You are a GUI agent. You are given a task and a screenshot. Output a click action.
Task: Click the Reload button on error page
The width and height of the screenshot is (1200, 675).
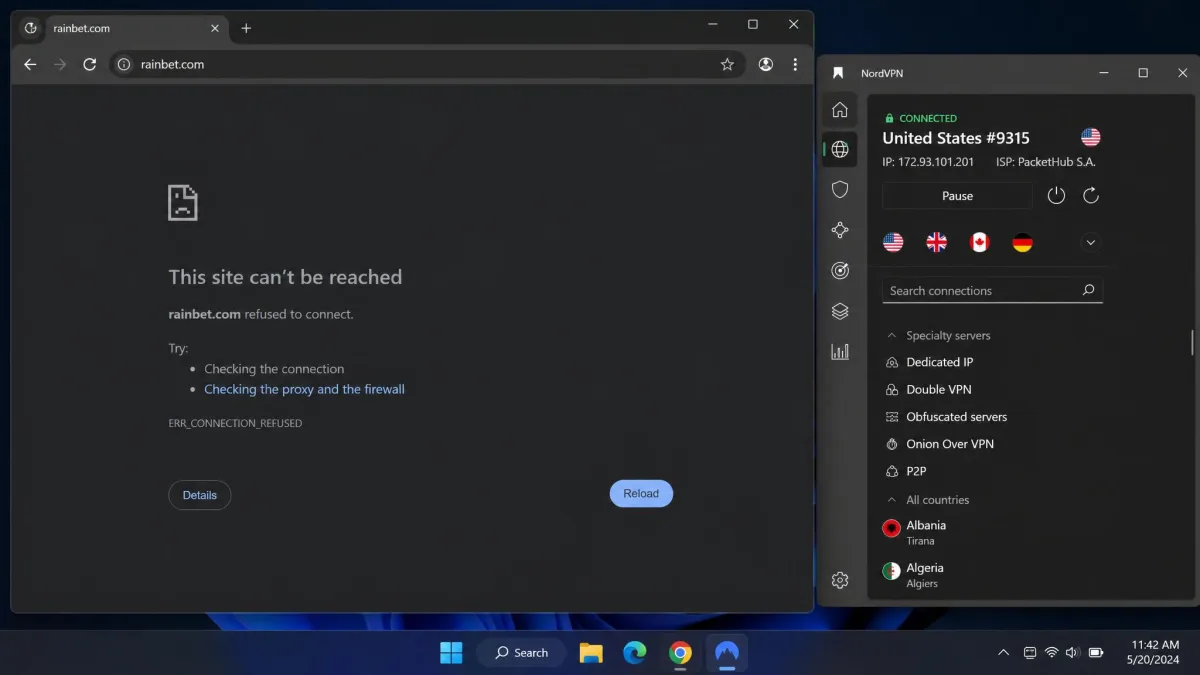(641, 493)
